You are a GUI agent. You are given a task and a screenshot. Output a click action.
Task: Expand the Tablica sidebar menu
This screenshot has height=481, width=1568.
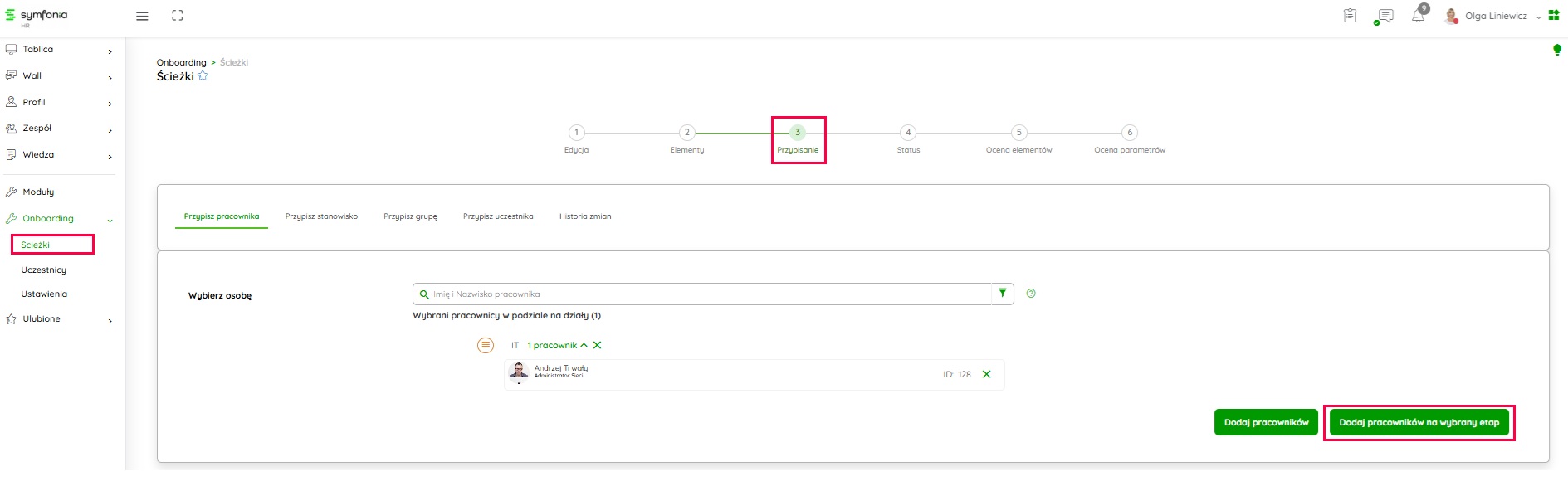[x=110, y=51]
